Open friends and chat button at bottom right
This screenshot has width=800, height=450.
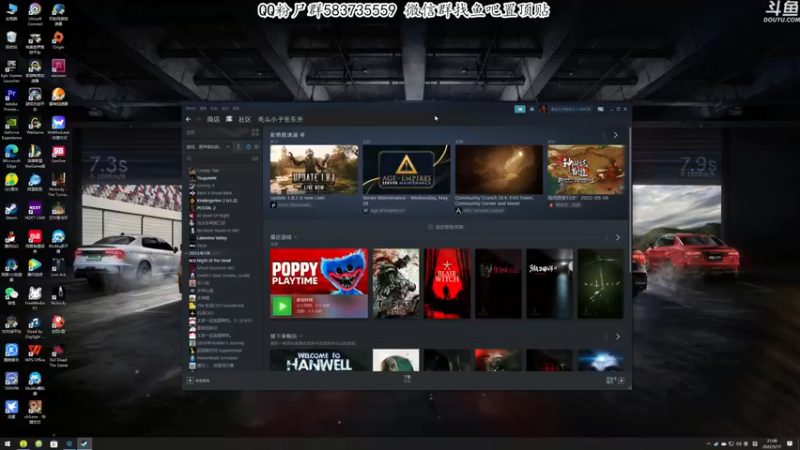tap(615, 380)
